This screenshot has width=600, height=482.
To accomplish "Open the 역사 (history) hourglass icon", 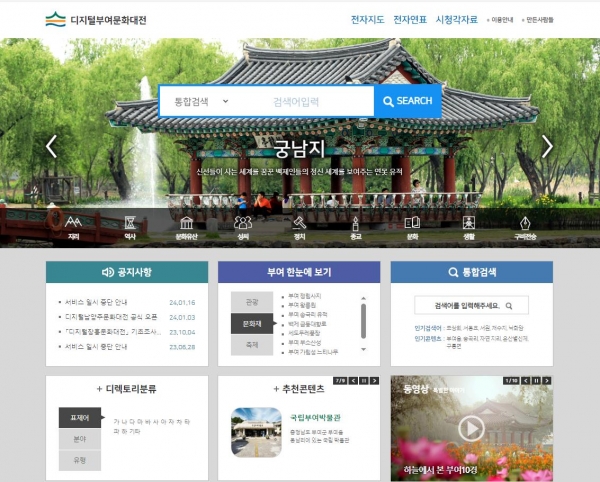I will tap(130, 225).
